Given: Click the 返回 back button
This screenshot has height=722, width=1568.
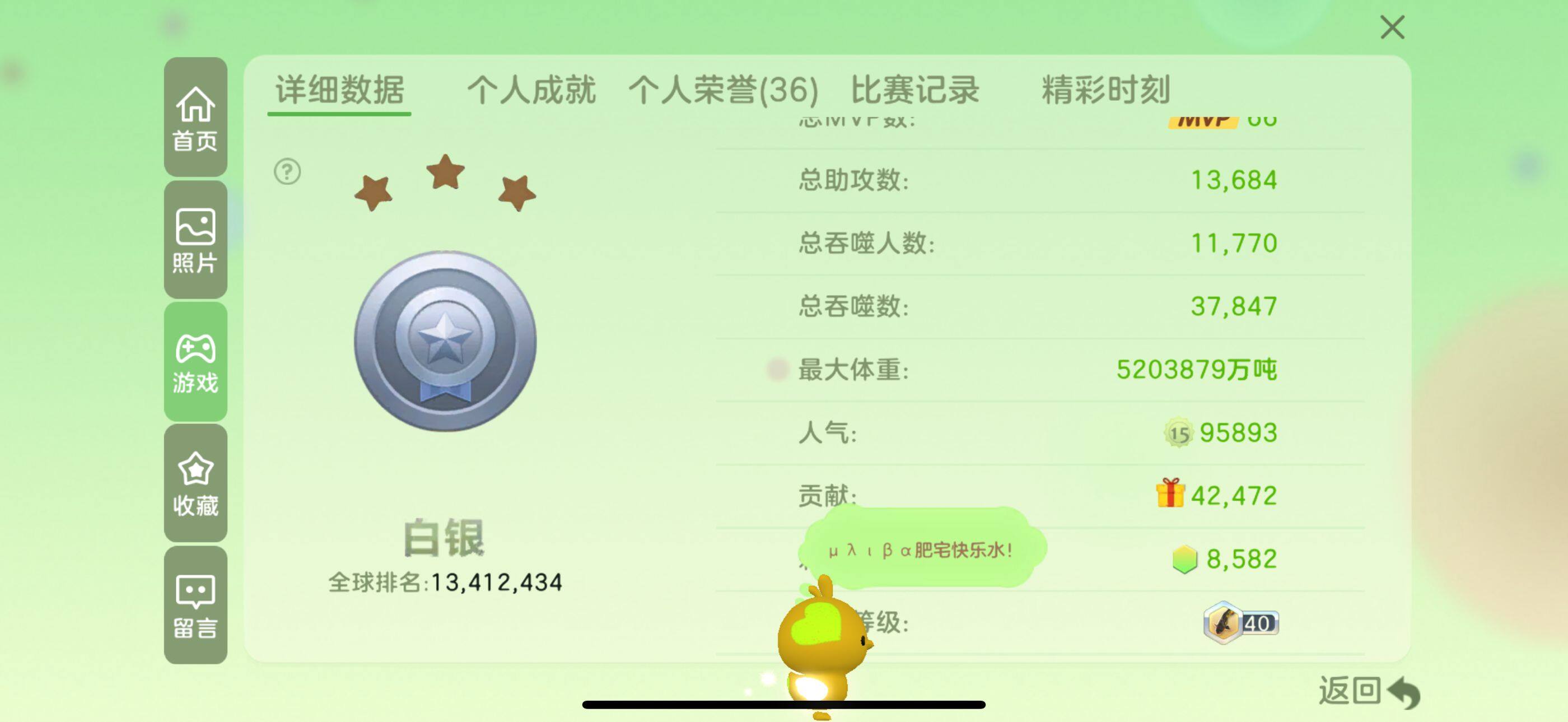Looking at the screenshot, I should tap(1368, 692).
